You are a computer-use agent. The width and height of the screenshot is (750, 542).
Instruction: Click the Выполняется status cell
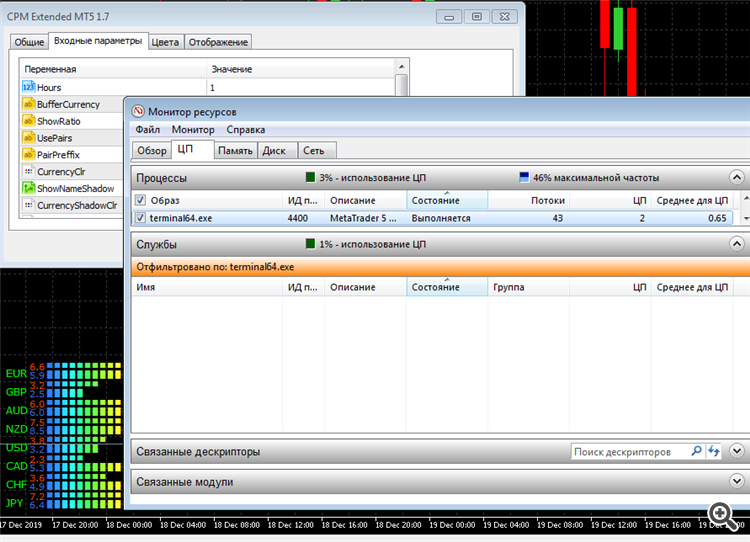tap(441, 218)
